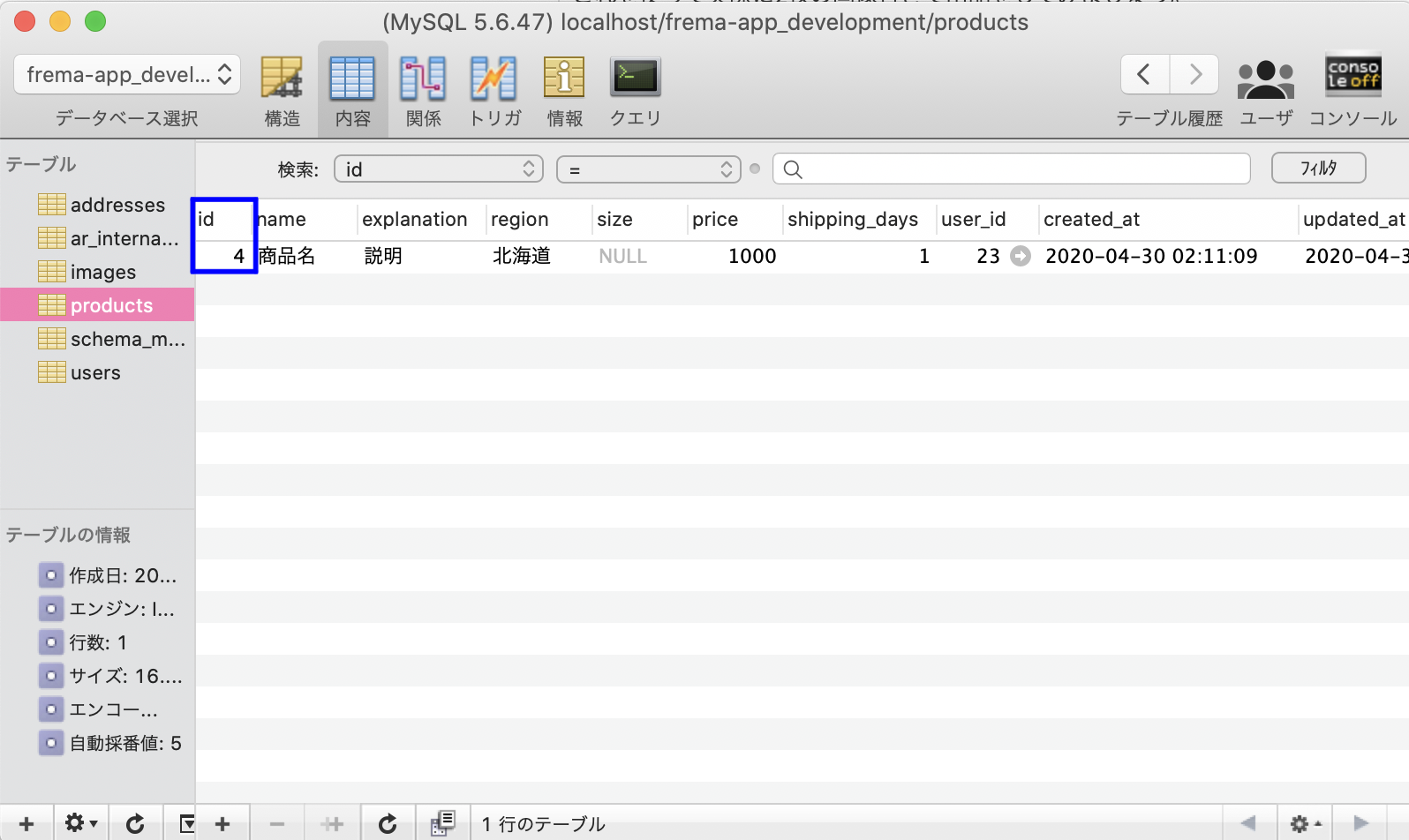Sort by the updated_at column header
The image size is (1409, 840).
pos(1354,219)
